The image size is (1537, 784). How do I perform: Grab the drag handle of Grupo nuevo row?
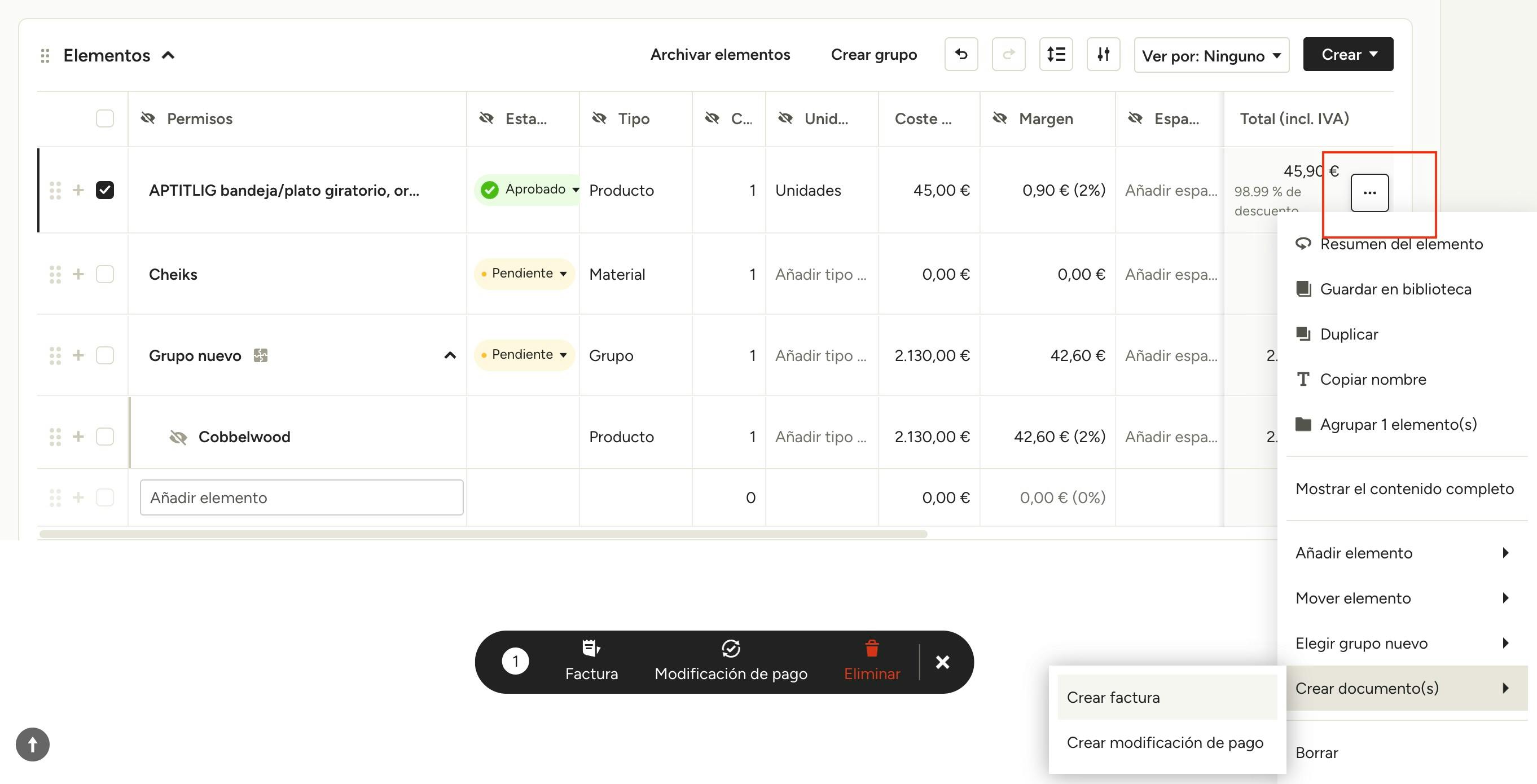55,355
